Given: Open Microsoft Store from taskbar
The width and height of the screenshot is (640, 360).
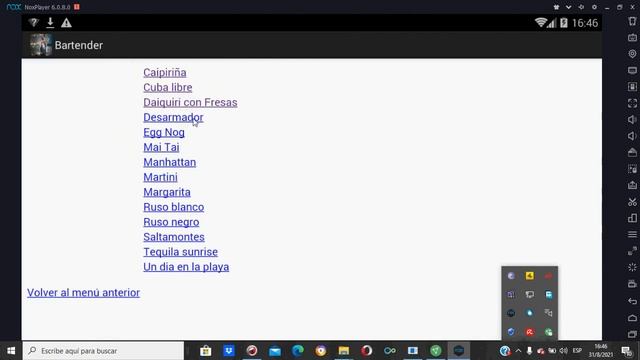Looking at the screenshot, I should pyautogui.click(x=206, y=351).
